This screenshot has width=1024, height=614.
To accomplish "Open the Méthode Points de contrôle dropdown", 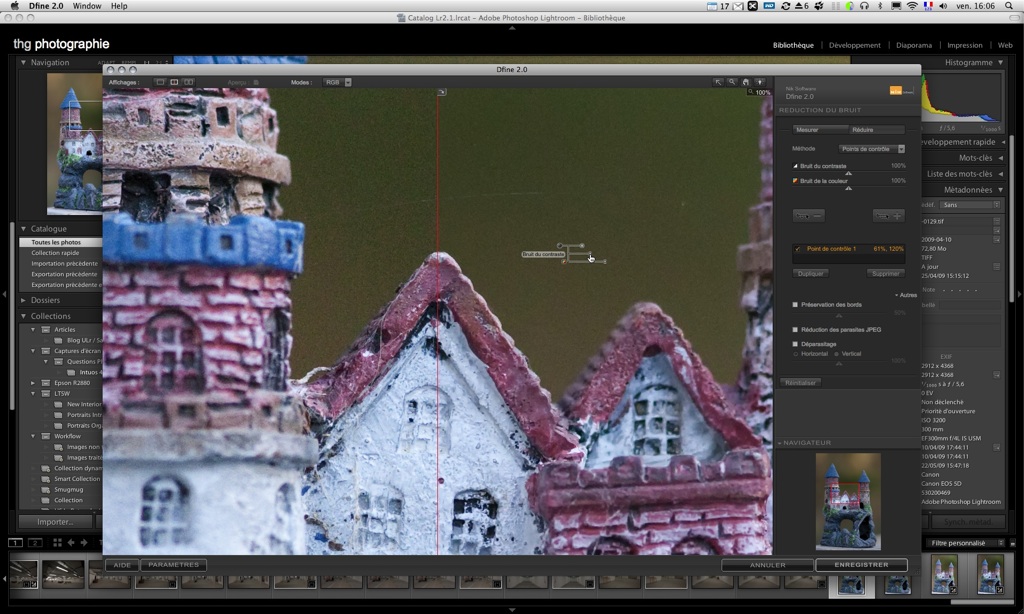I will coord(872,149).
